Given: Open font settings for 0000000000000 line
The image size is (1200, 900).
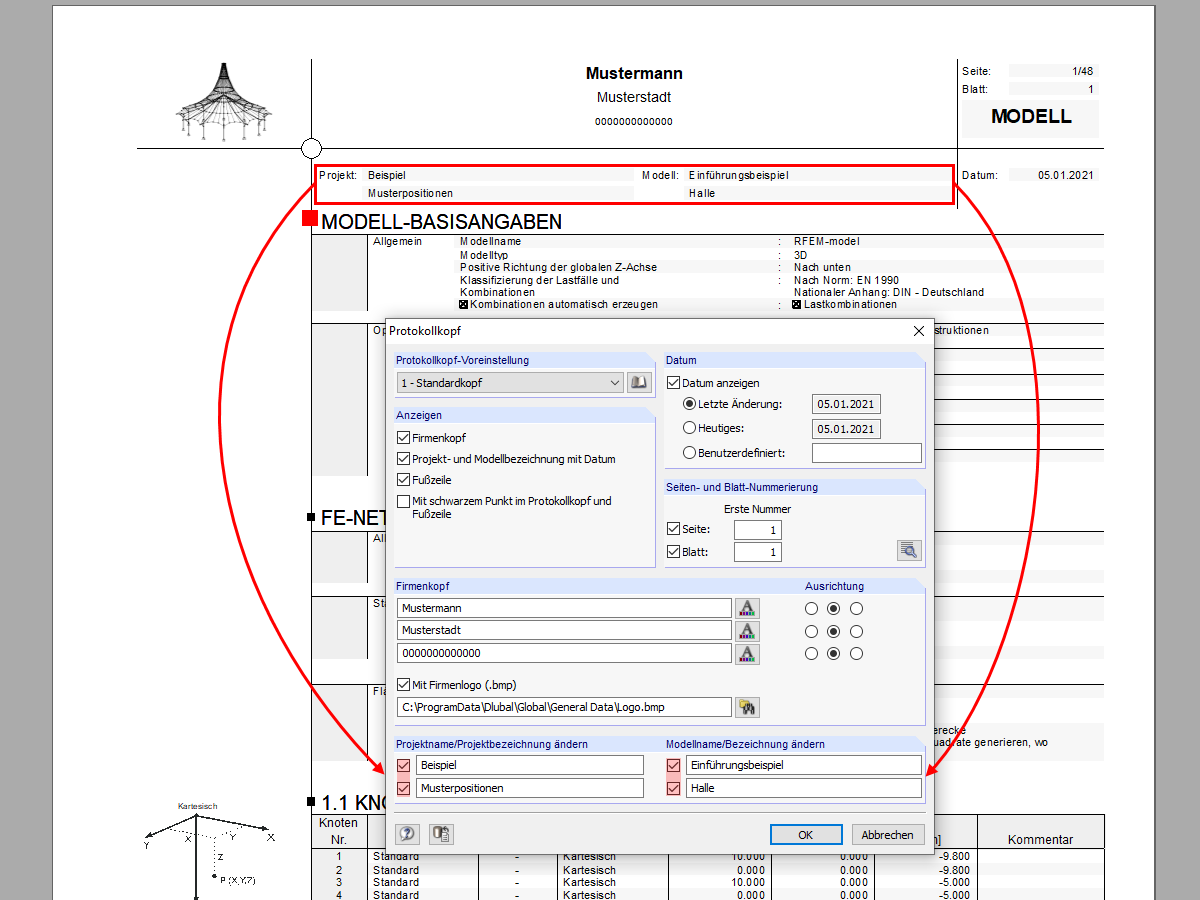Looking at the screenshot, I should click(747, 654).
